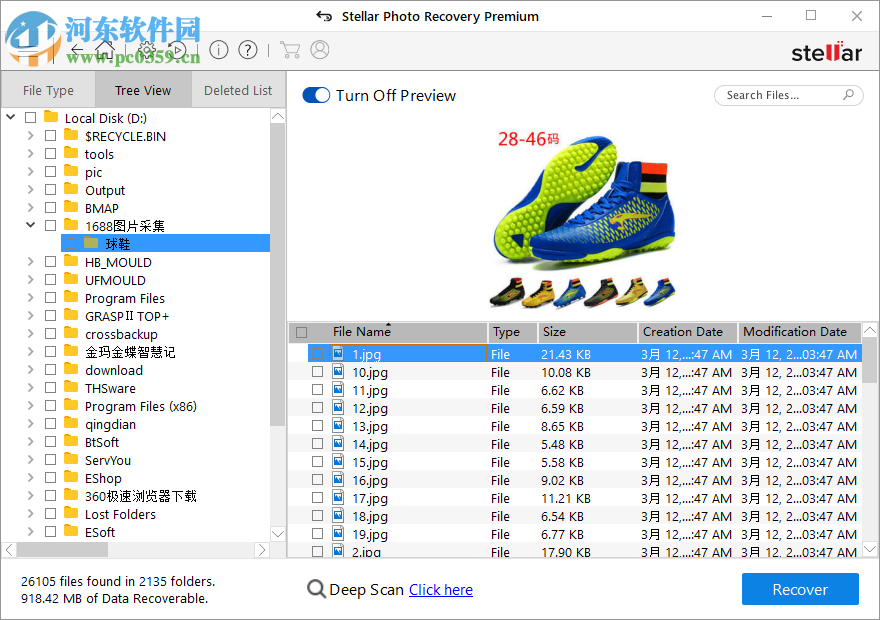This screenshot has height=620, width=880.
Task: Open the Settings gear icon
Action: [x=146, y=49]
